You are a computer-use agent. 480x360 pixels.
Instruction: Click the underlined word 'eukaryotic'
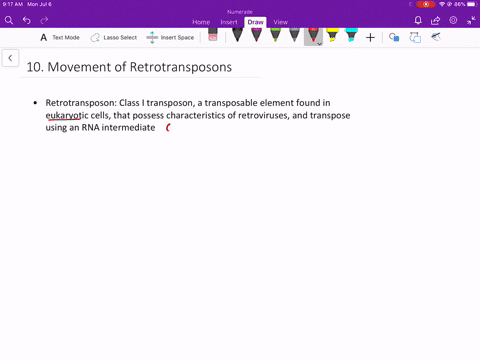(67, 115)
